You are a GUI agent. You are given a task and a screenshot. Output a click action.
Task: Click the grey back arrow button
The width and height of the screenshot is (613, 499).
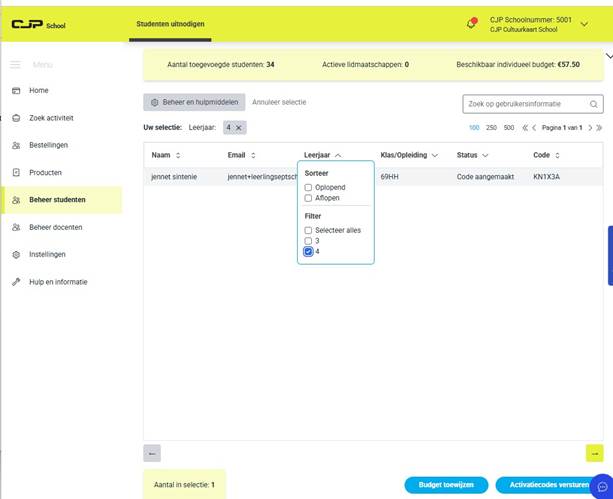click(152, 453)
